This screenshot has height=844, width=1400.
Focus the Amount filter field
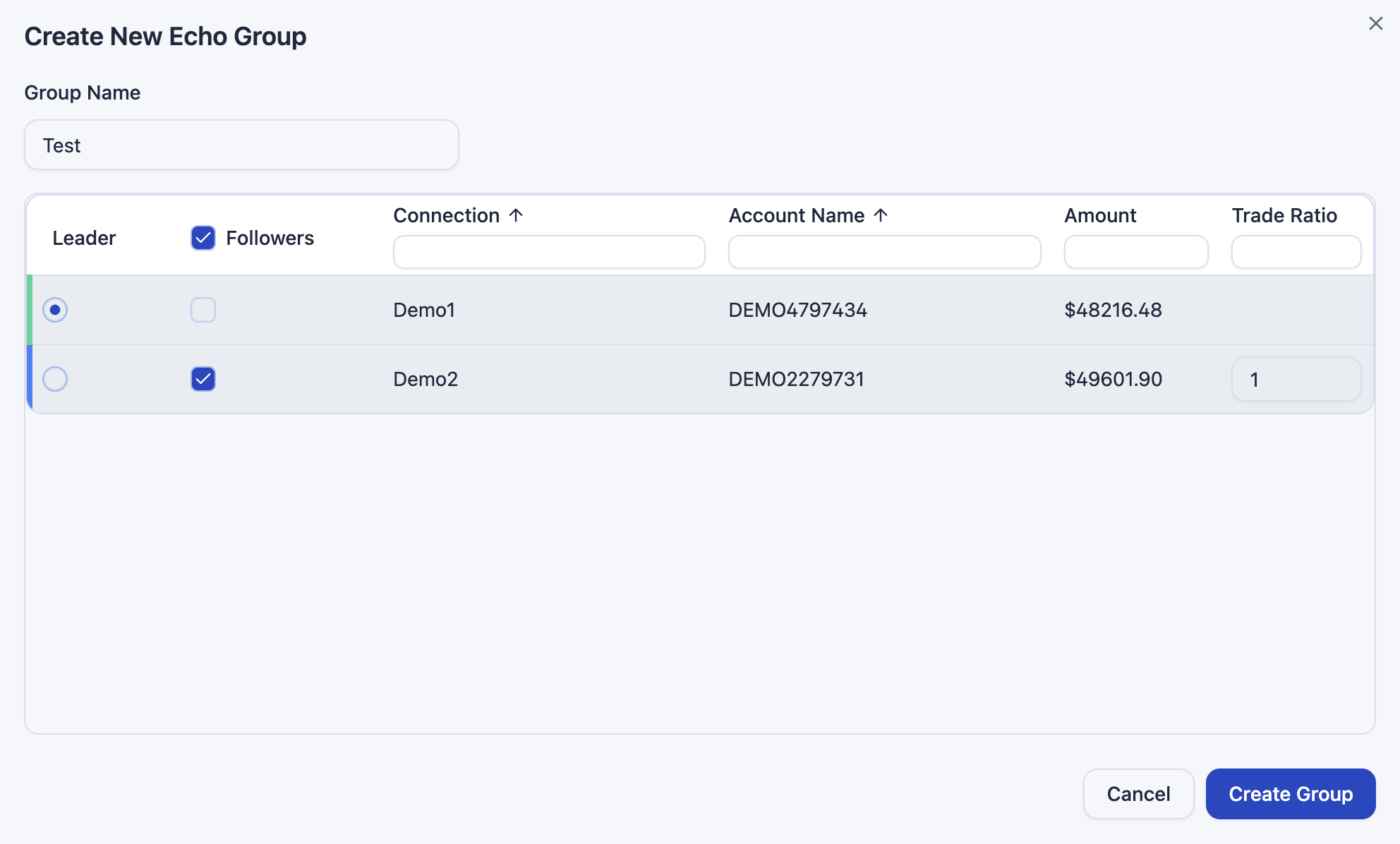coord(1136,252)
